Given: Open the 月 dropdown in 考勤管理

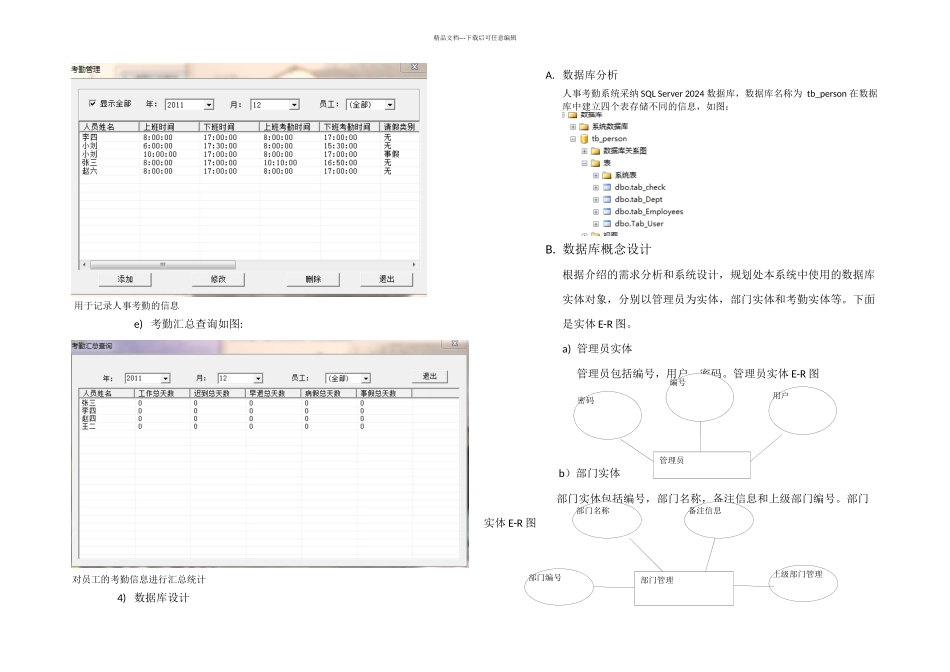Looking at the screenshot, I should 294,105.
